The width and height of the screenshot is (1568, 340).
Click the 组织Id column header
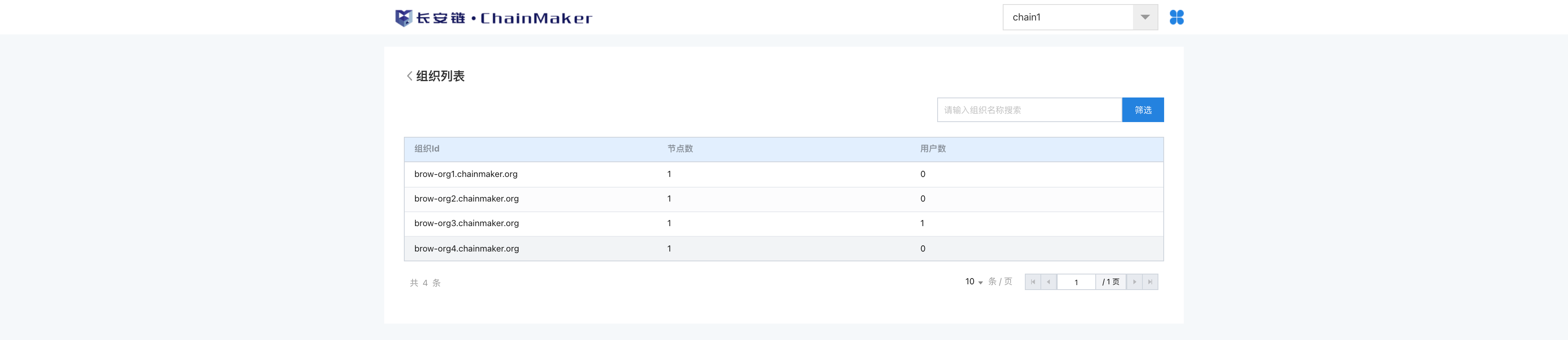[x=427, y=149]
